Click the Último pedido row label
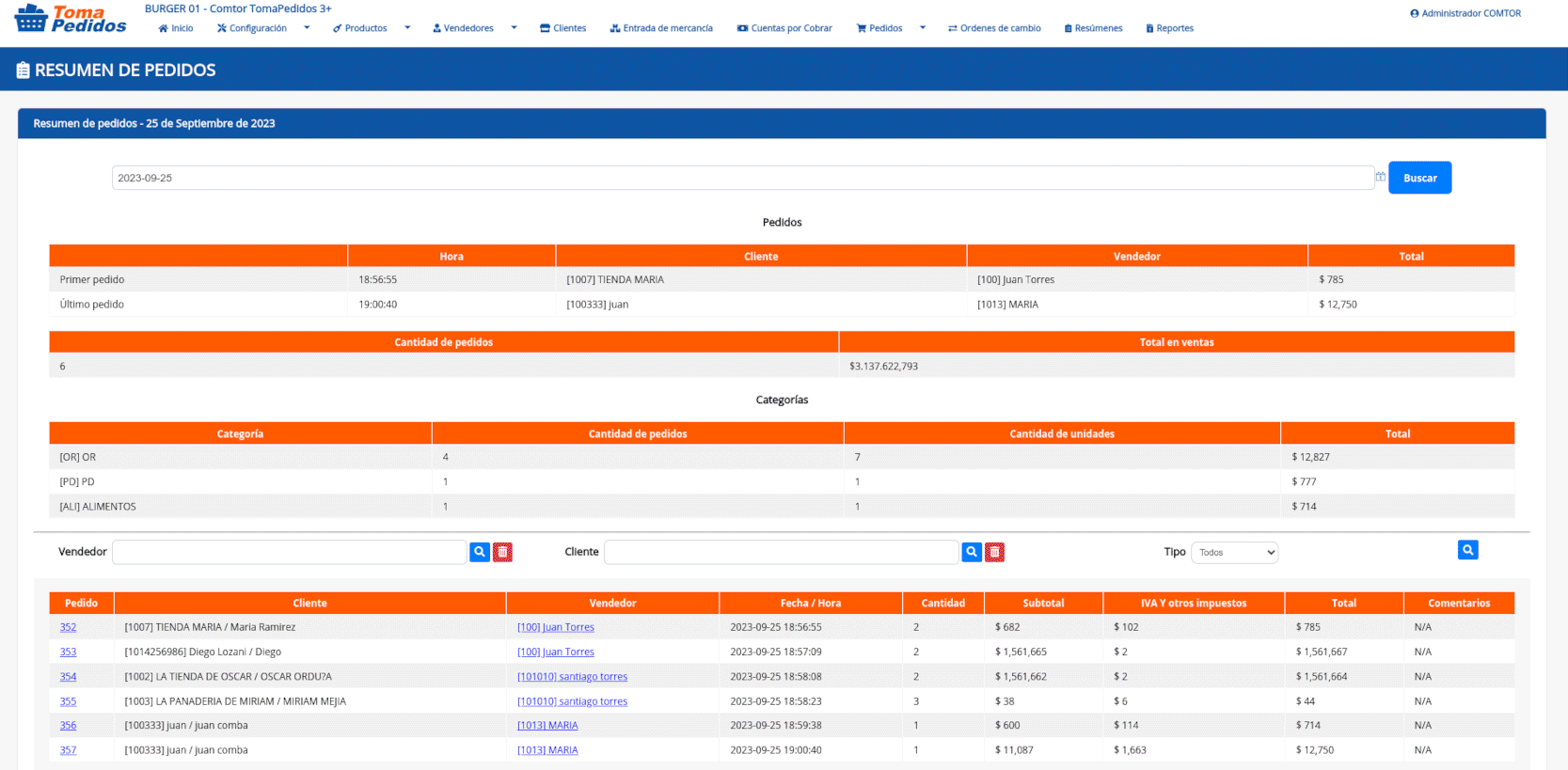 point(91,305)
